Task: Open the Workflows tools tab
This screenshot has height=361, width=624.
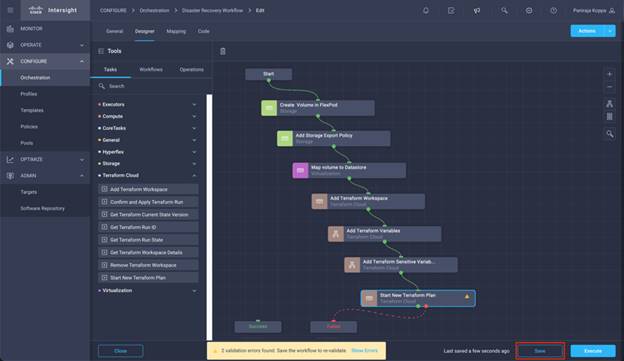Action: click(x=151, y=69)
